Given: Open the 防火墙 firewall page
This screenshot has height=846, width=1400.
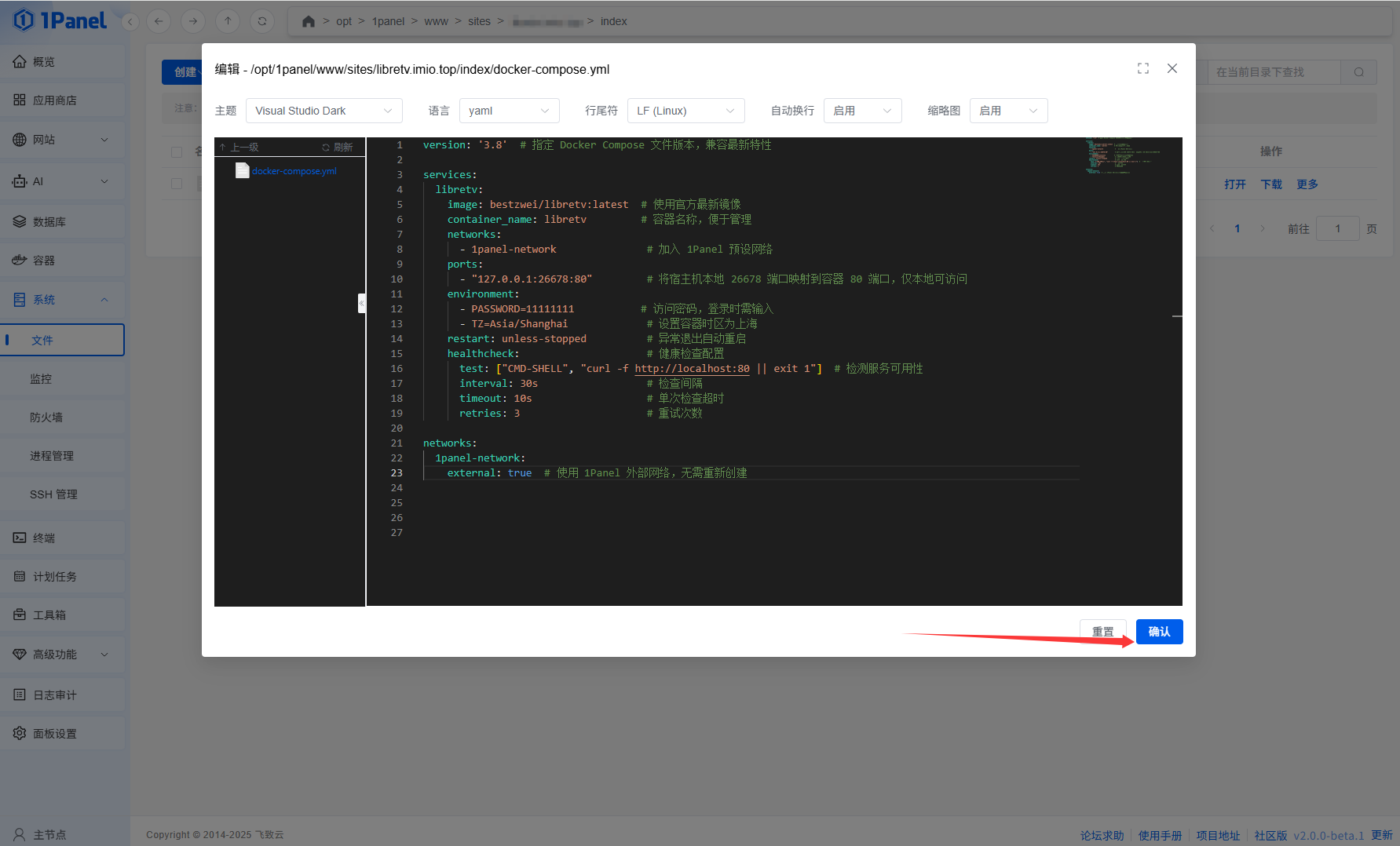Looking at the screenshot, I should [x=63, y=418].
